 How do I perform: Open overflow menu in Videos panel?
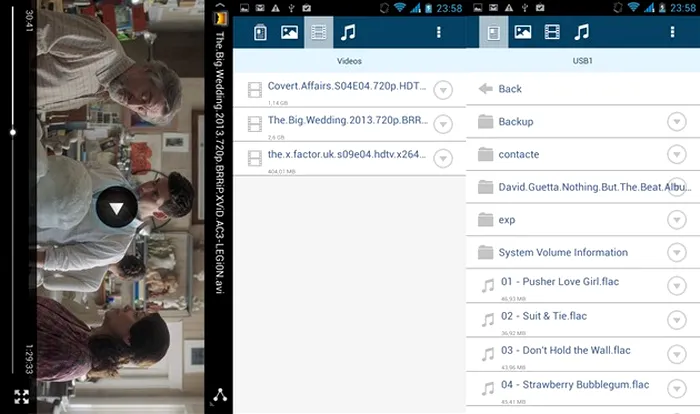(438, 32)
